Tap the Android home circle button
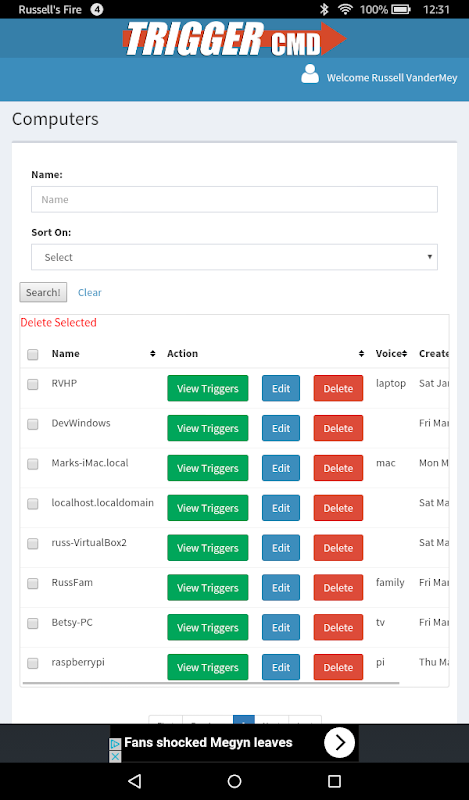469x800 pixels. click(x=234, y=781)
